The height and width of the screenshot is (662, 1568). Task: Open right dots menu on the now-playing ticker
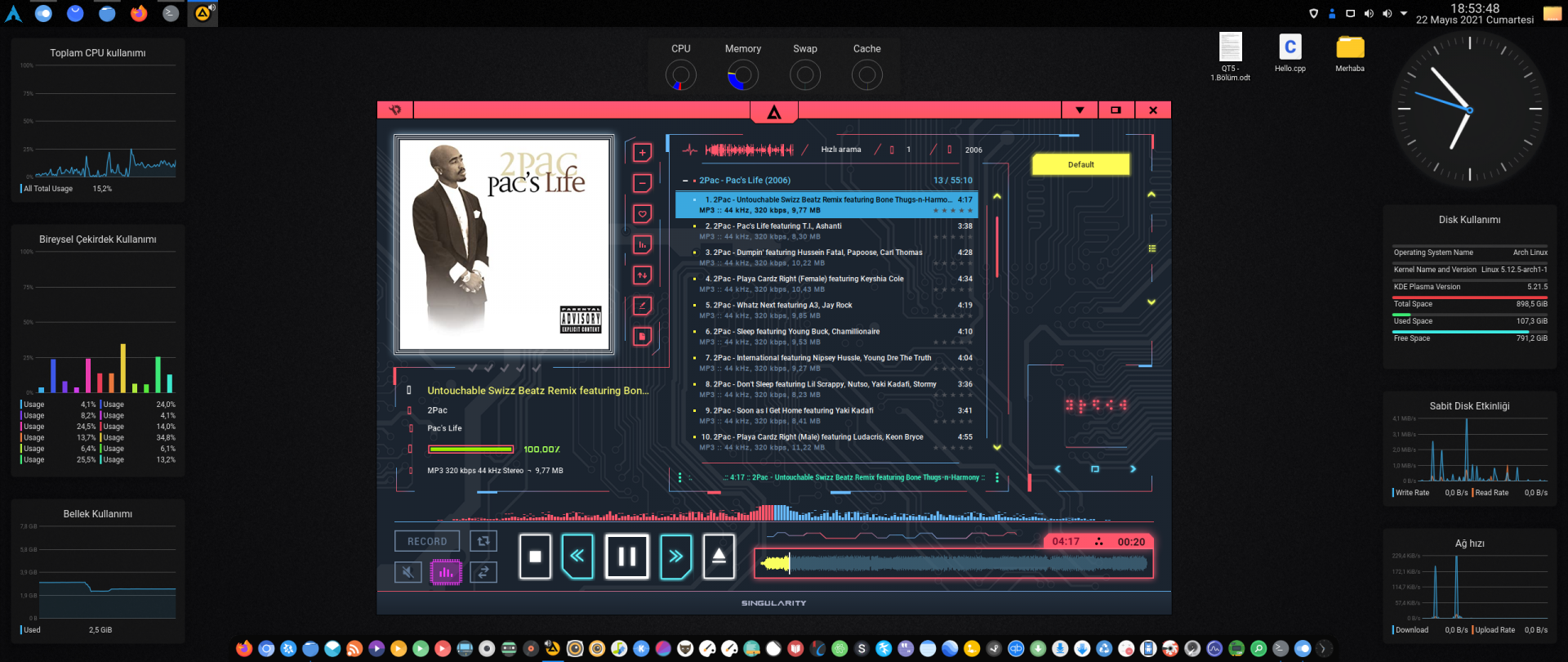(997, 477)
